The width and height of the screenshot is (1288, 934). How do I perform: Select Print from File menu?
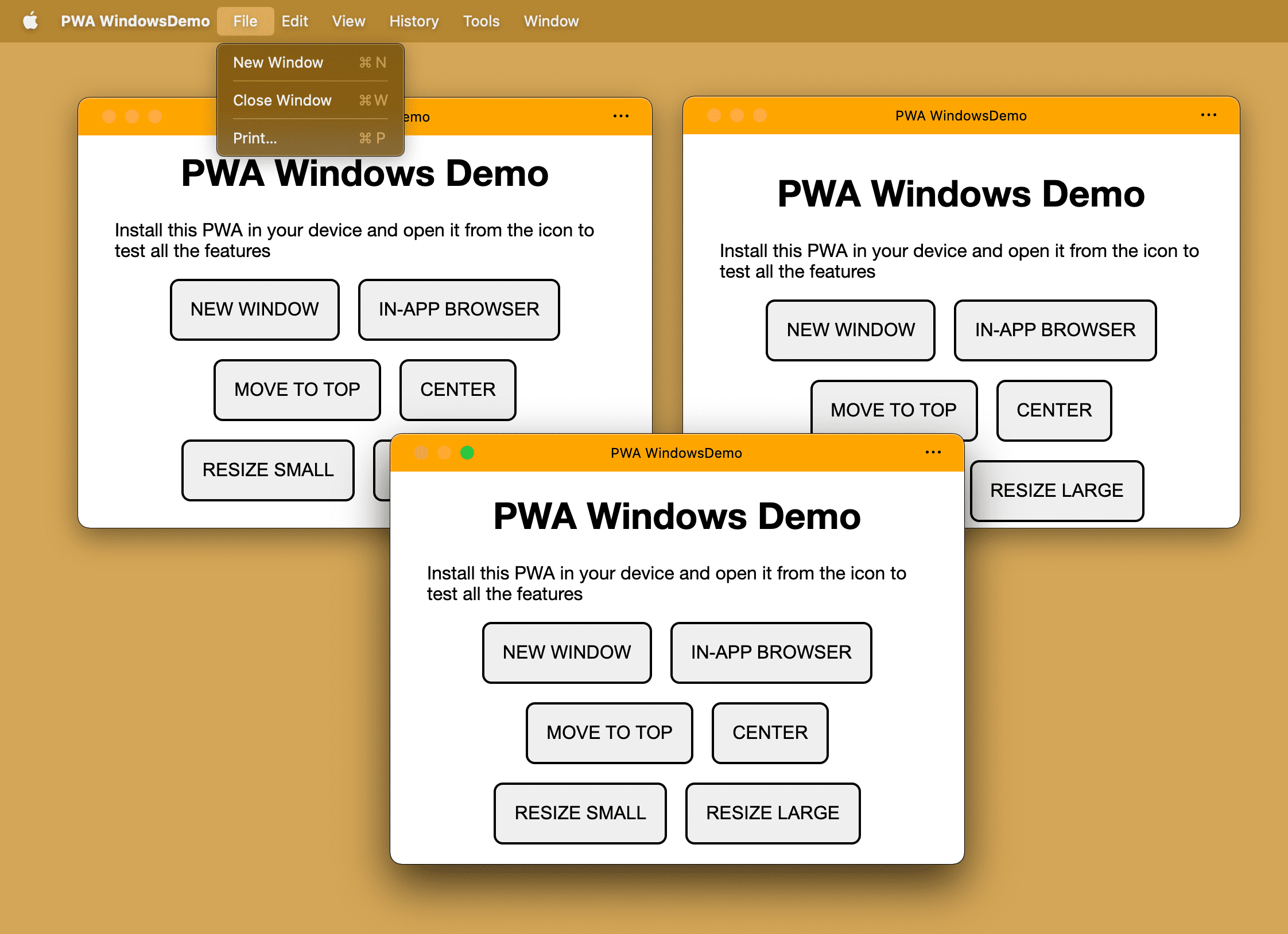[x=255, y=138]
